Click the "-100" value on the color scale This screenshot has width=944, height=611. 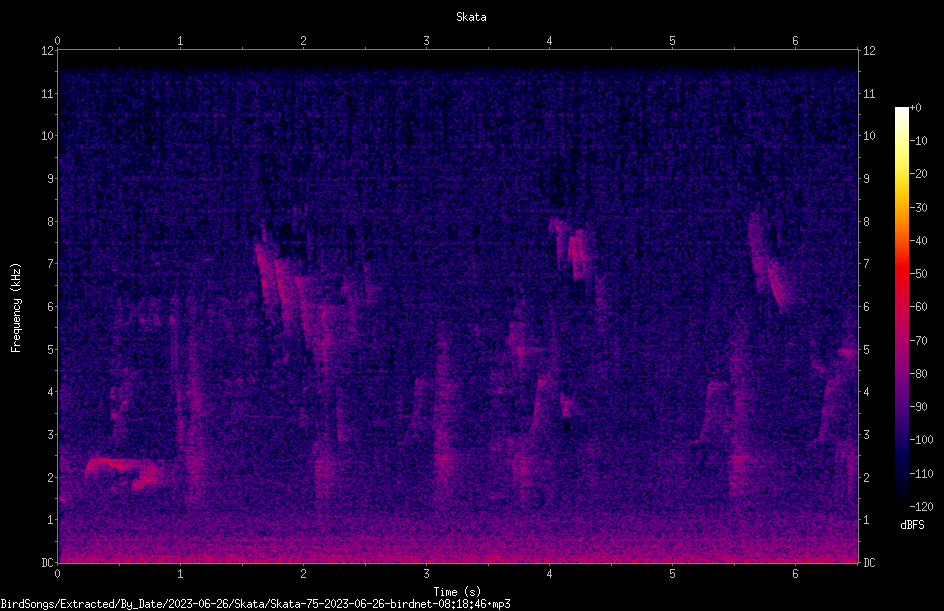(922, 440)
